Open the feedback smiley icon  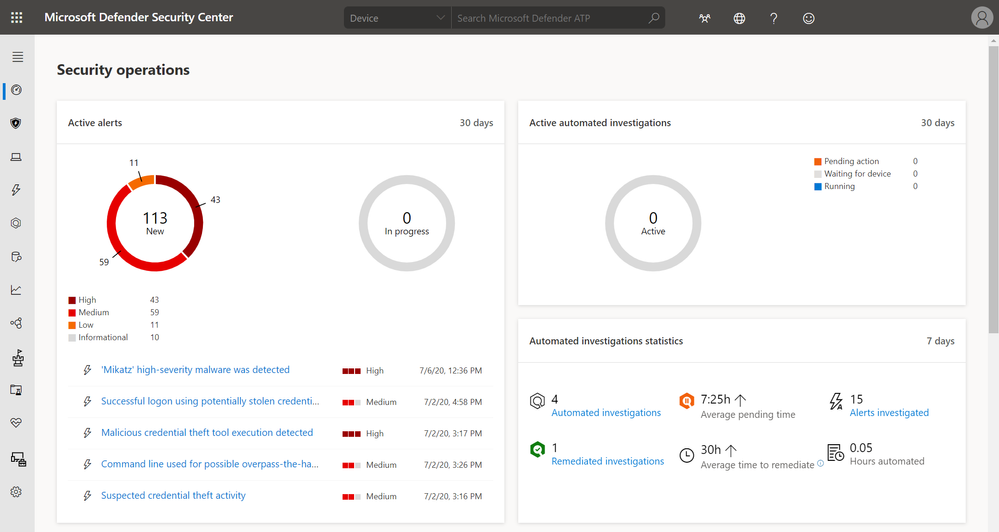coord(809,18)
